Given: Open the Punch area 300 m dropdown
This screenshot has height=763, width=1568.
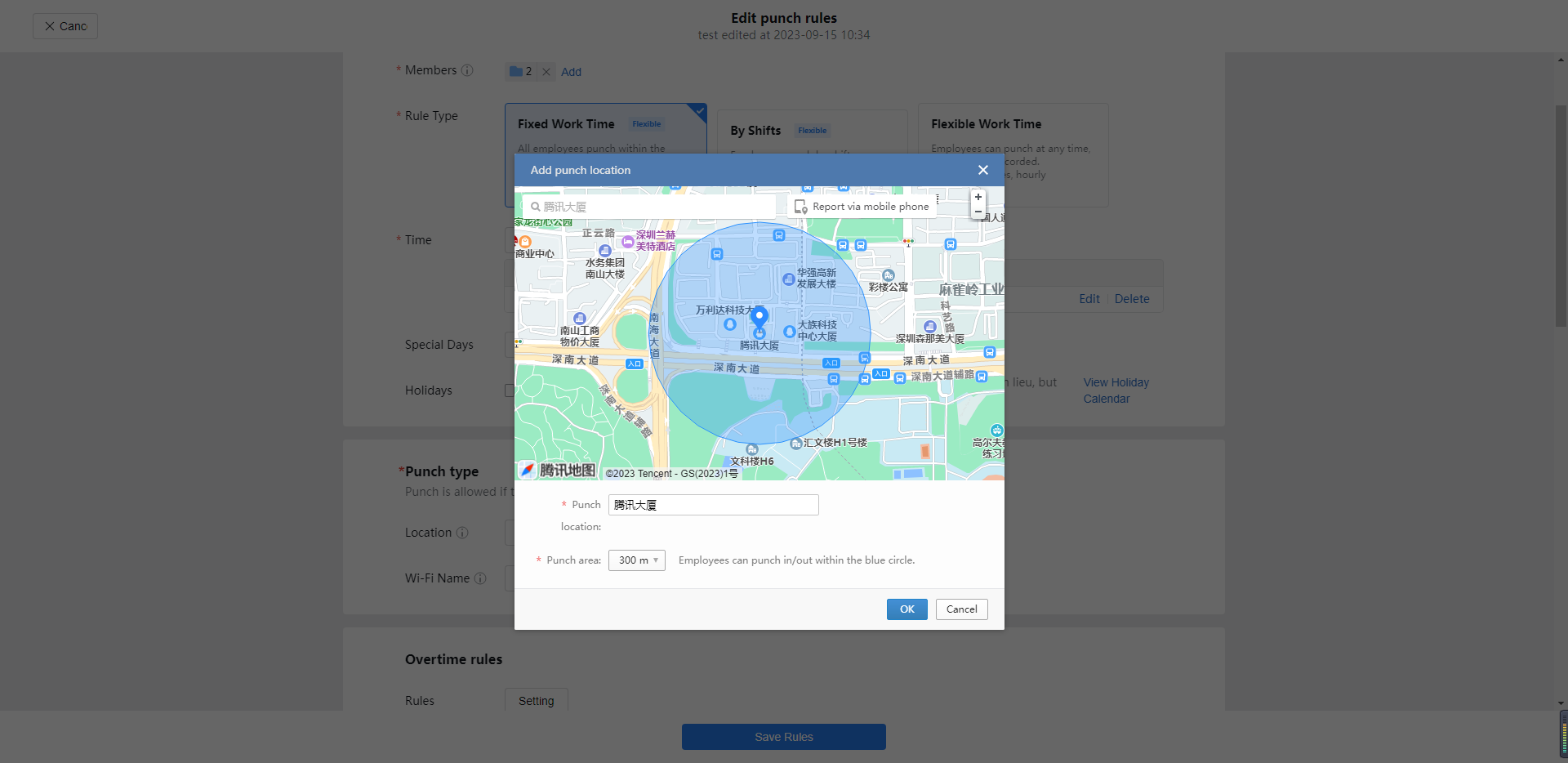Looking at the screenshot, I should 637,560.
